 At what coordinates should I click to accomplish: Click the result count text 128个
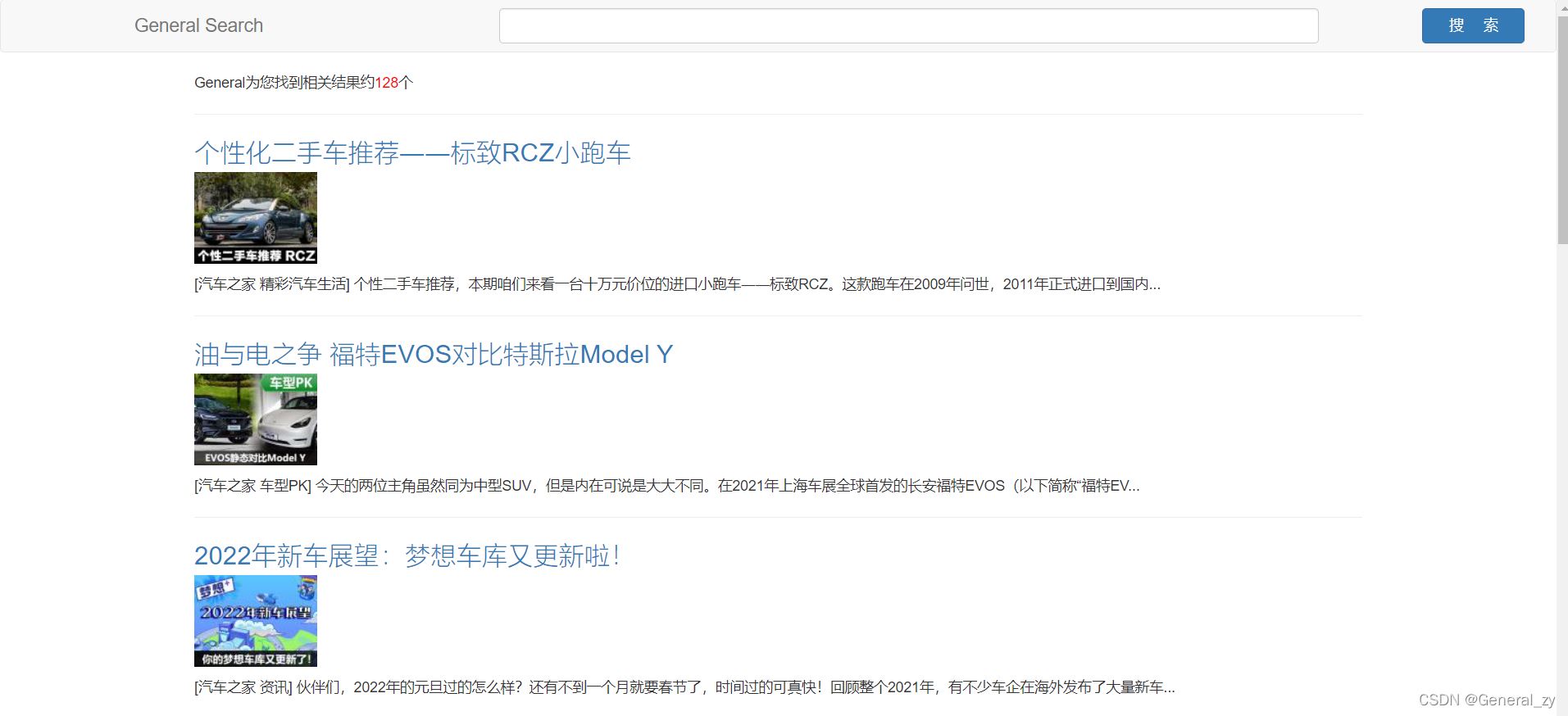tap(393, 82)
